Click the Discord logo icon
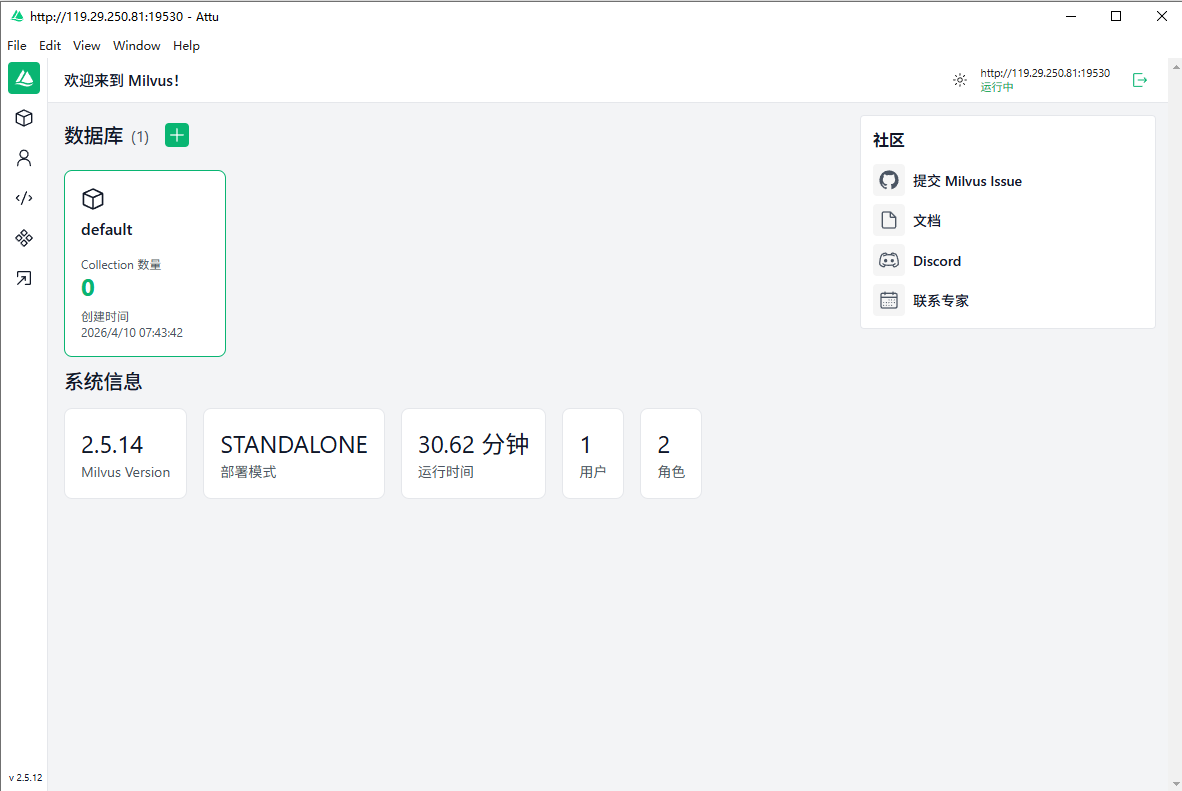This screenshot has height=791, width=1182. tap(889, 260)
